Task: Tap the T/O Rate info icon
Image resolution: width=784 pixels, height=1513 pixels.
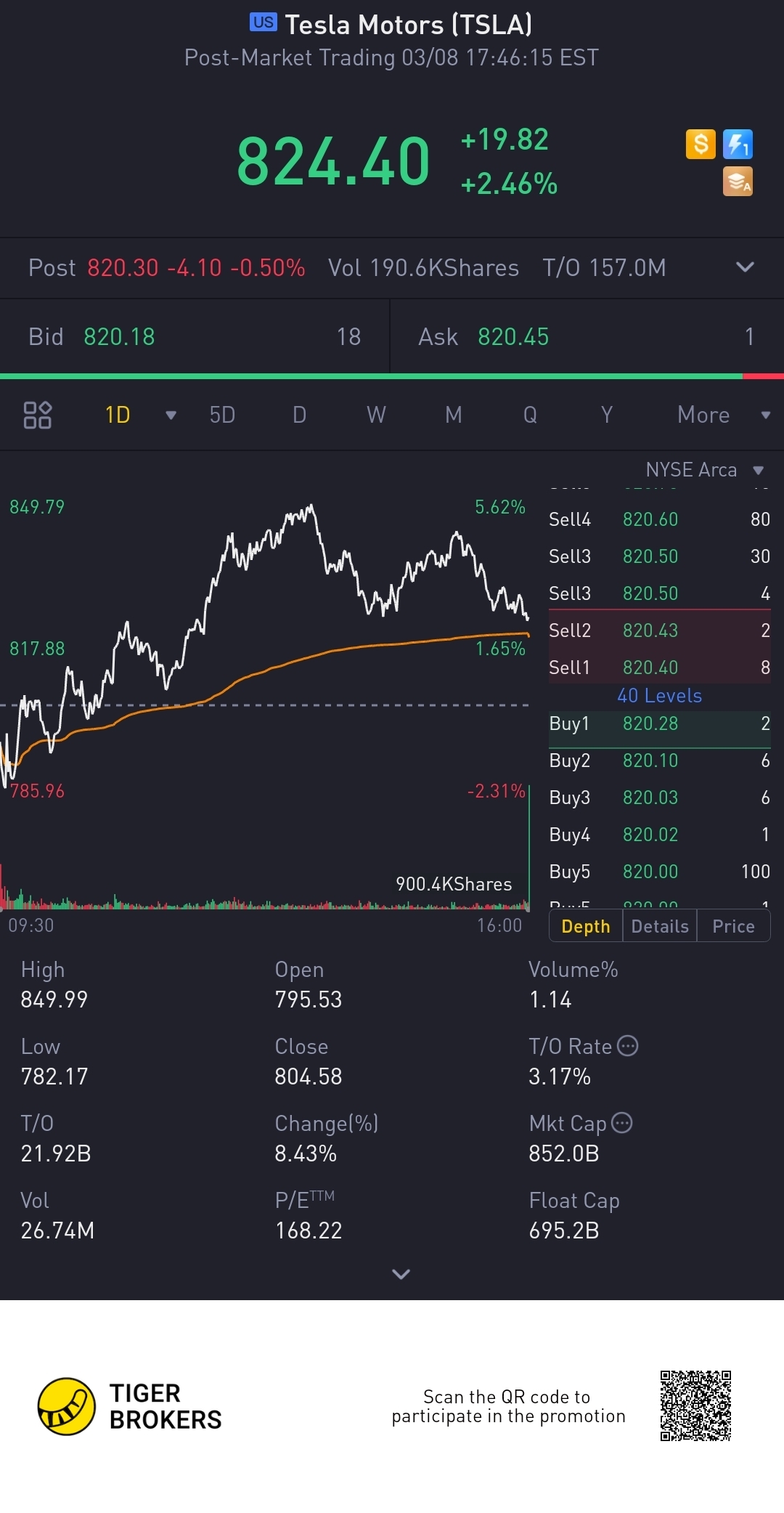Action: click(628, 1046)
